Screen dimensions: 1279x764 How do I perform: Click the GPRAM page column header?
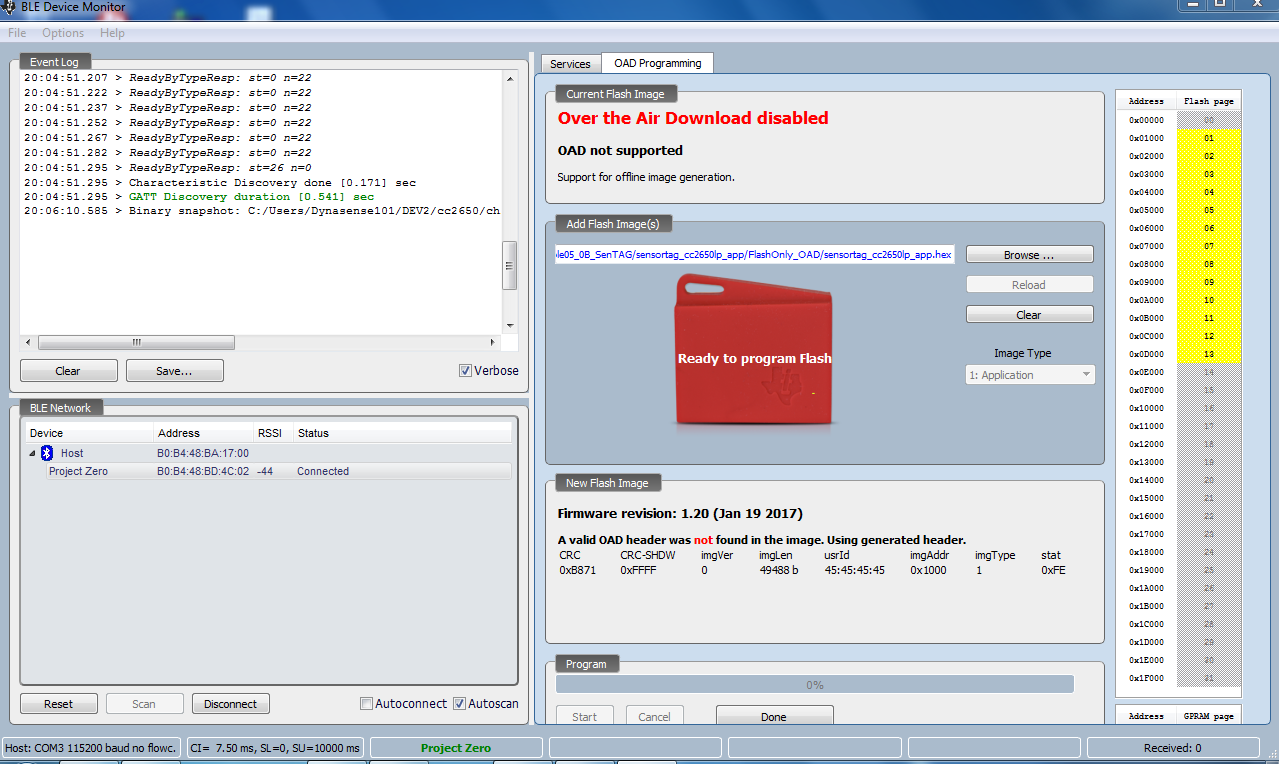1209,716
